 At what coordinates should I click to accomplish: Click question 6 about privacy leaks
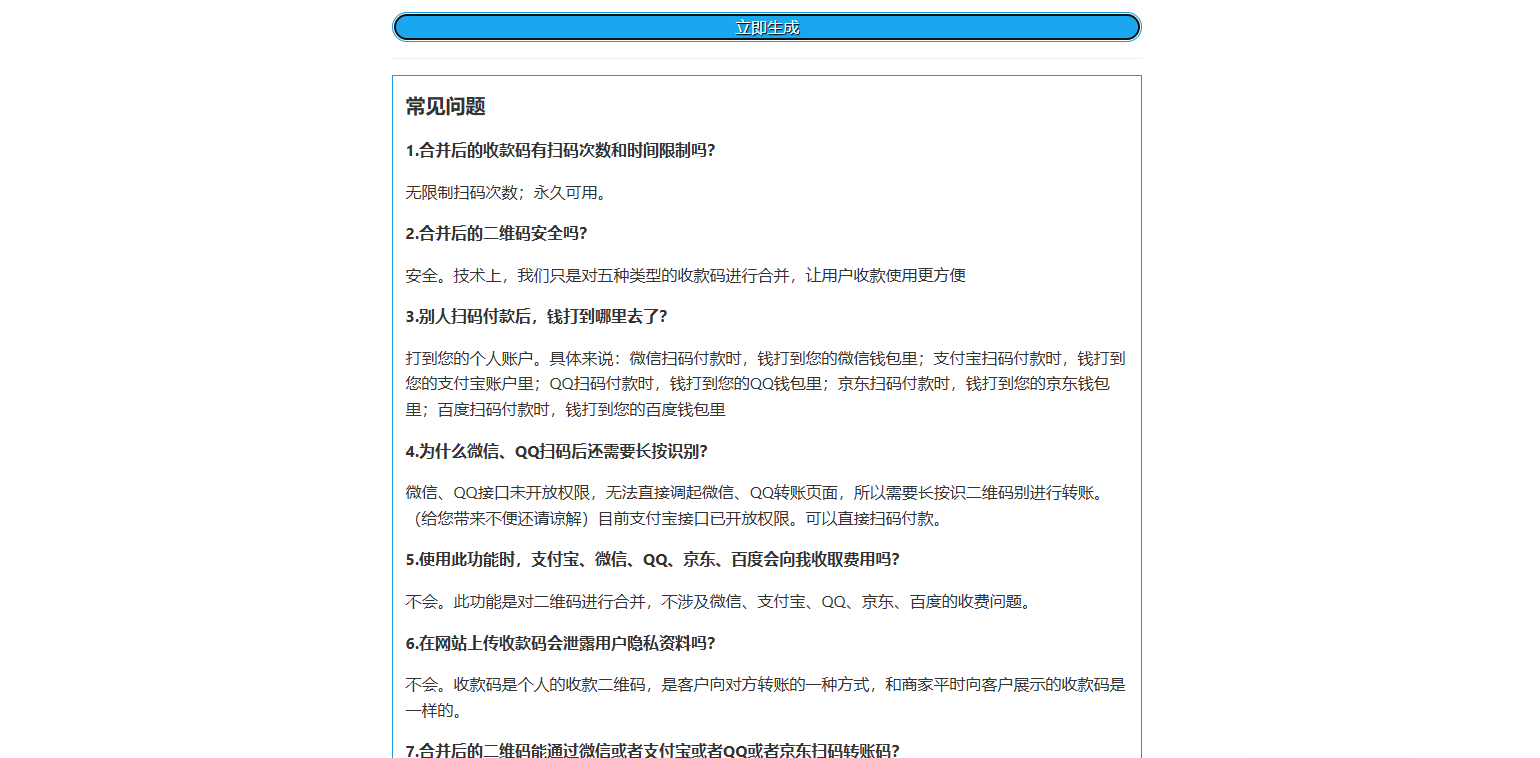(560, 643)
